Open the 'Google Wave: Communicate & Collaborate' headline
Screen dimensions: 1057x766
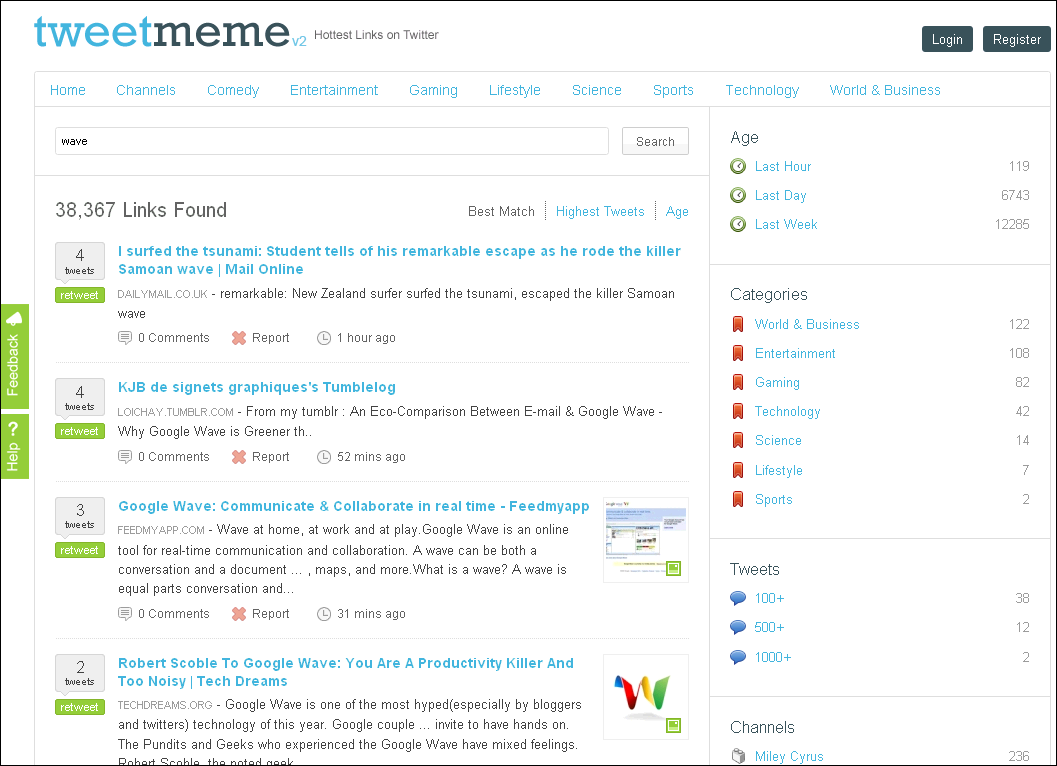pyautogui.click(x=353, y=506)
